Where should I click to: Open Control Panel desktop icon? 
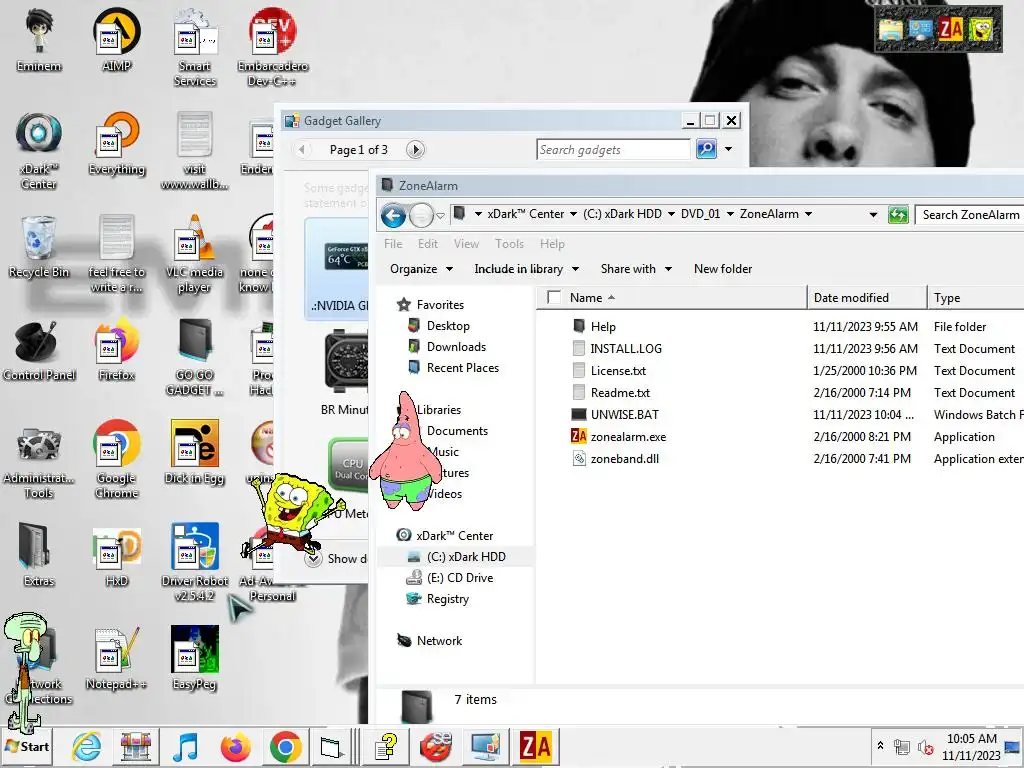[x=39, y=350]
